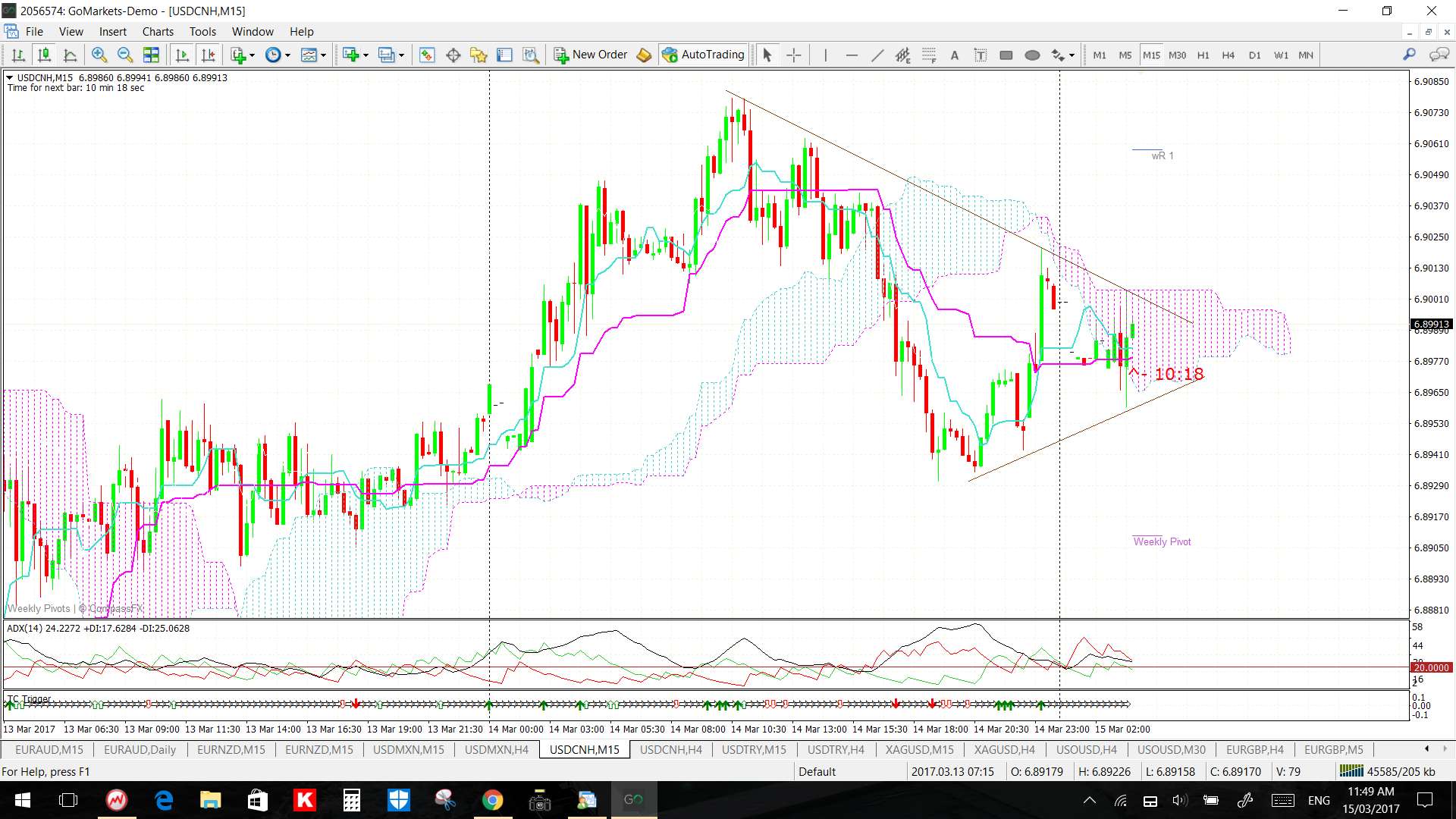Open the Charts menu
1456x819 pixels.
click(158, 31)
